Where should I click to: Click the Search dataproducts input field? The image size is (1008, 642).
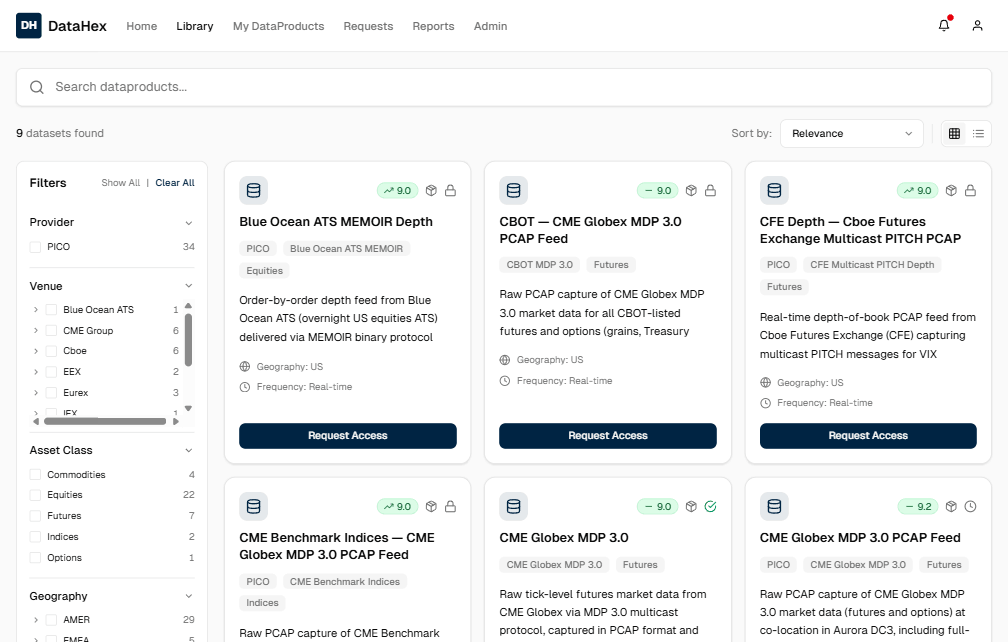click(x=504, y=87)
